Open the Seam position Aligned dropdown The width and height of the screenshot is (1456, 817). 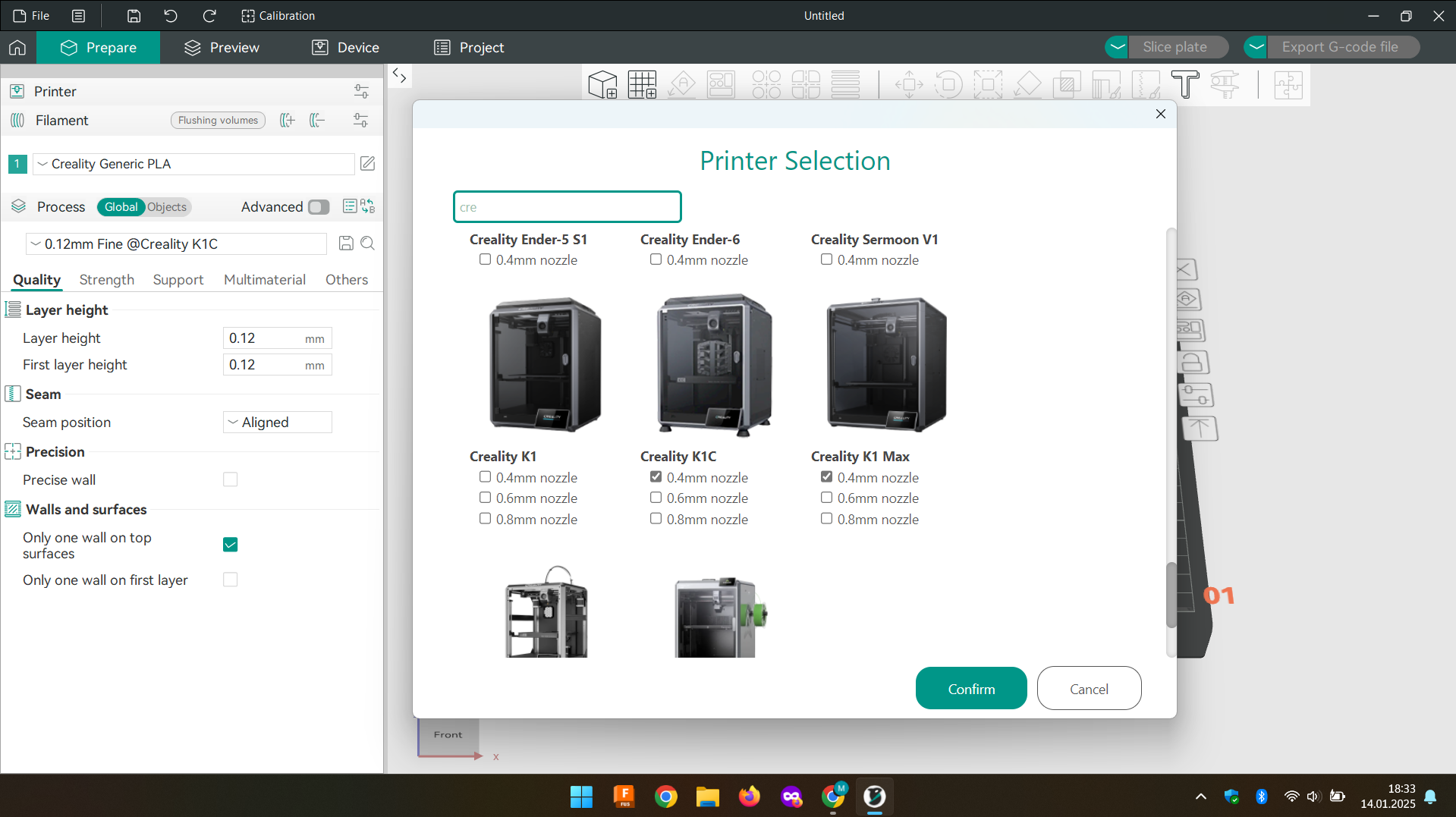coord(278,423)
